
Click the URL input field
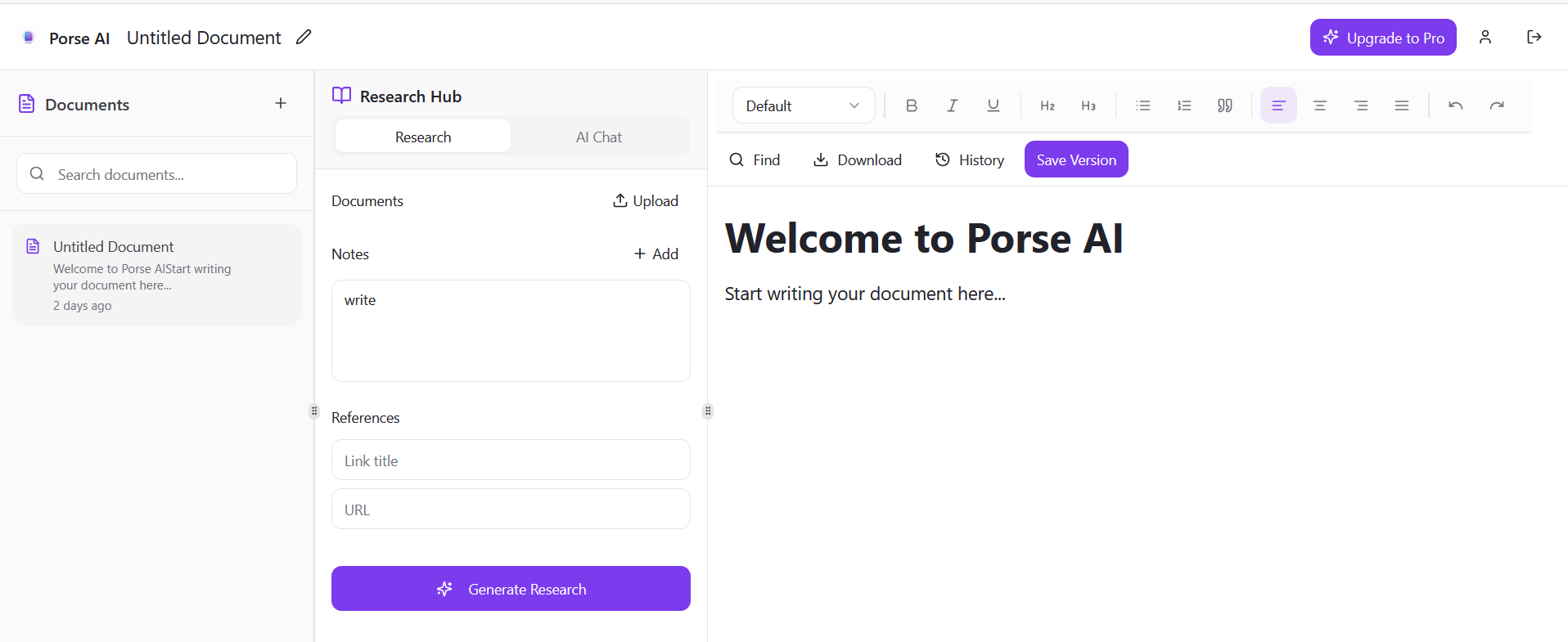(511, 510)
